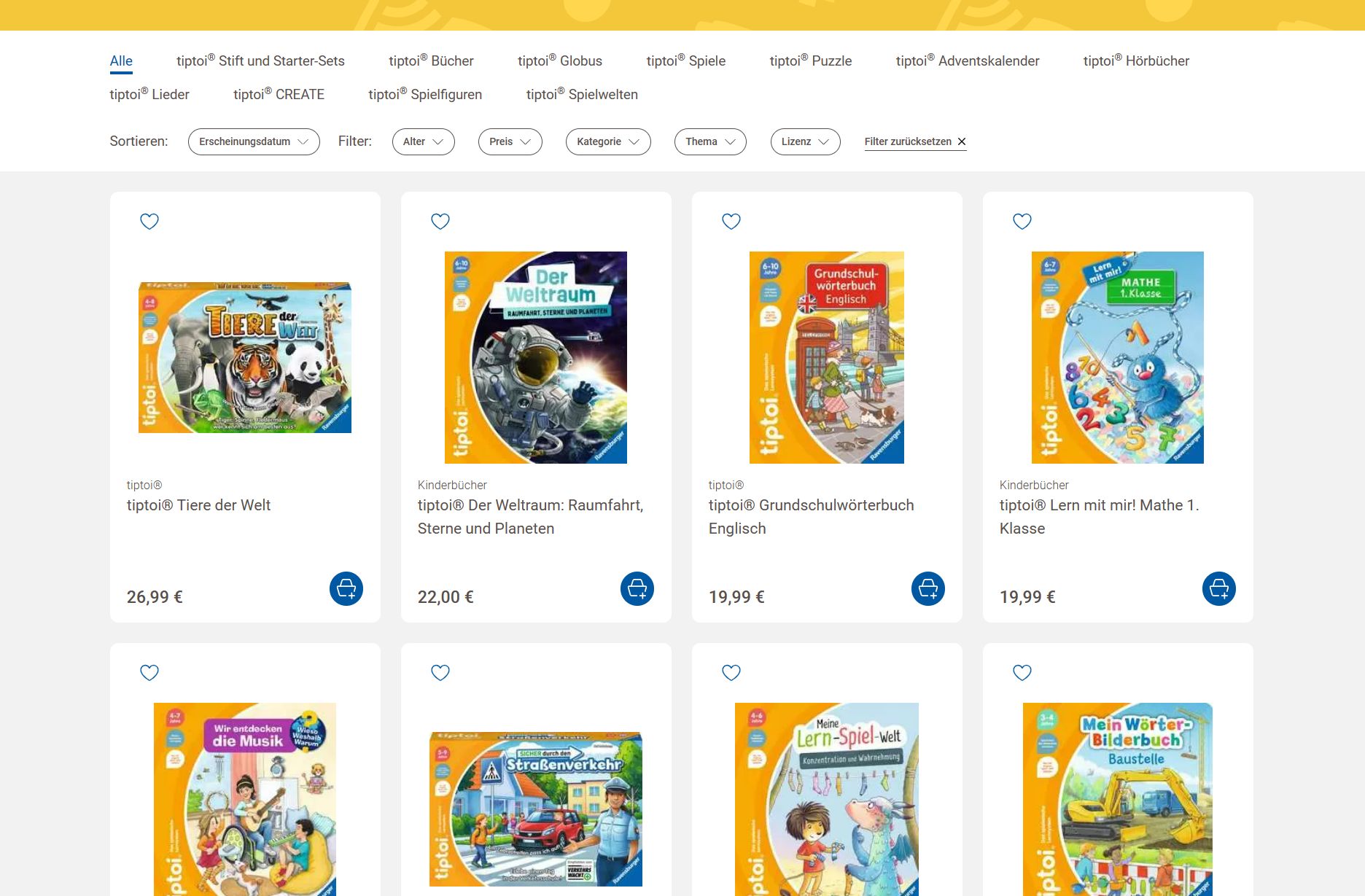
Task: Open tiptoi Puzzle tab
Action: point(811,61)
